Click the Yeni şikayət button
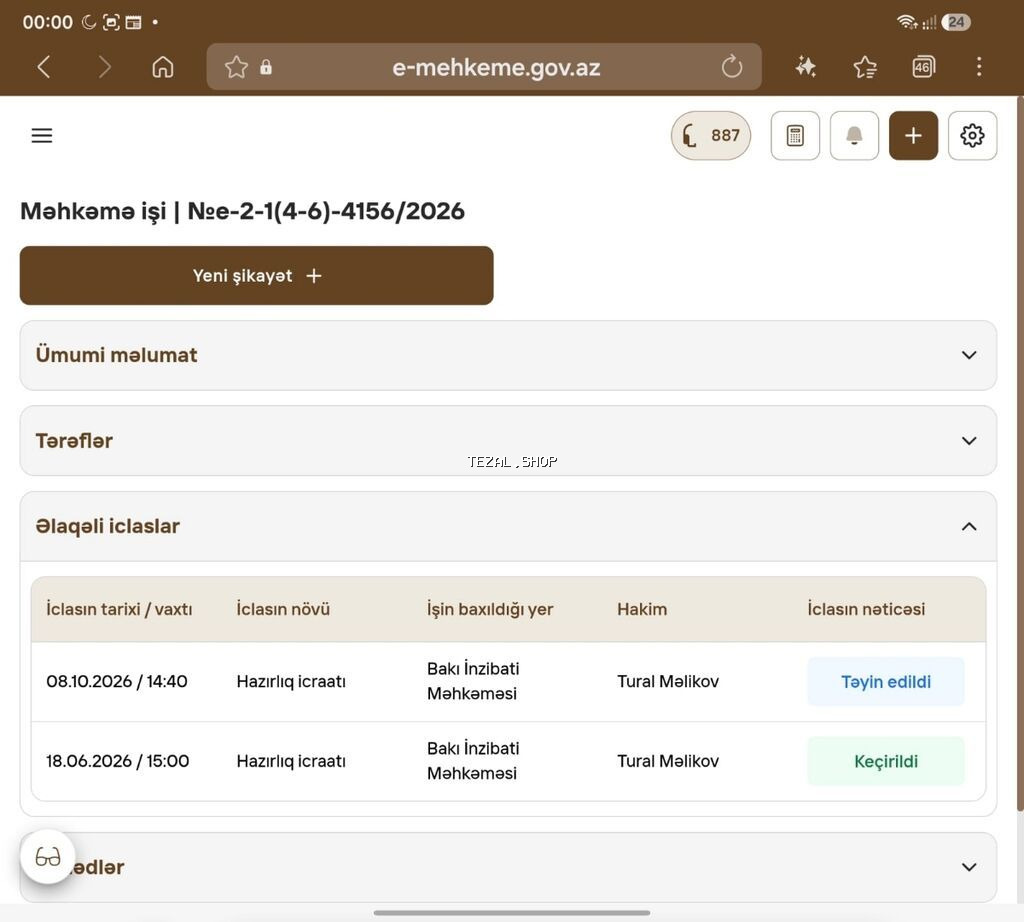Screen dimensions: 1024x922 coord(257,276)
